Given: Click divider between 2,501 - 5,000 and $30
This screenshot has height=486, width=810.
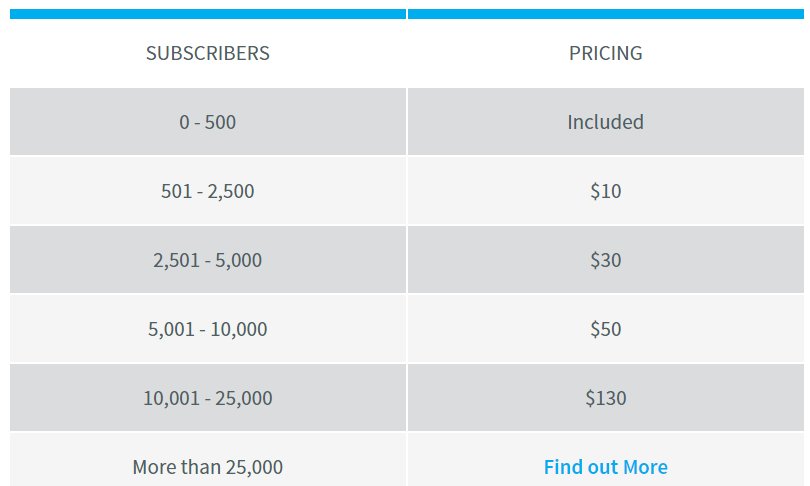Looking at the screenshot, I should [407, 260].
